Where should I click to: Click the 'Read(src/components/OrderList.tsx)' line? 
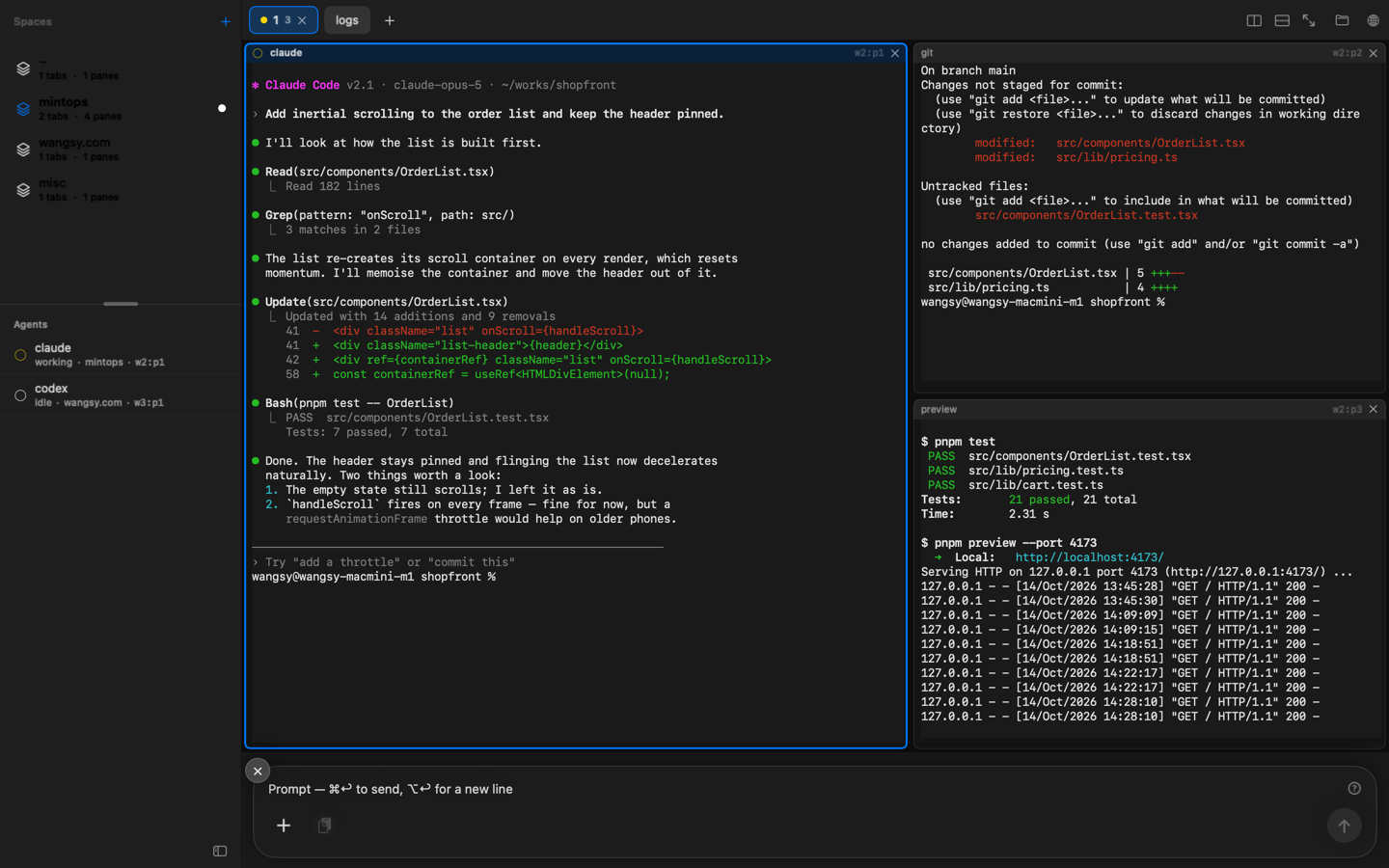tap(380, 172)
